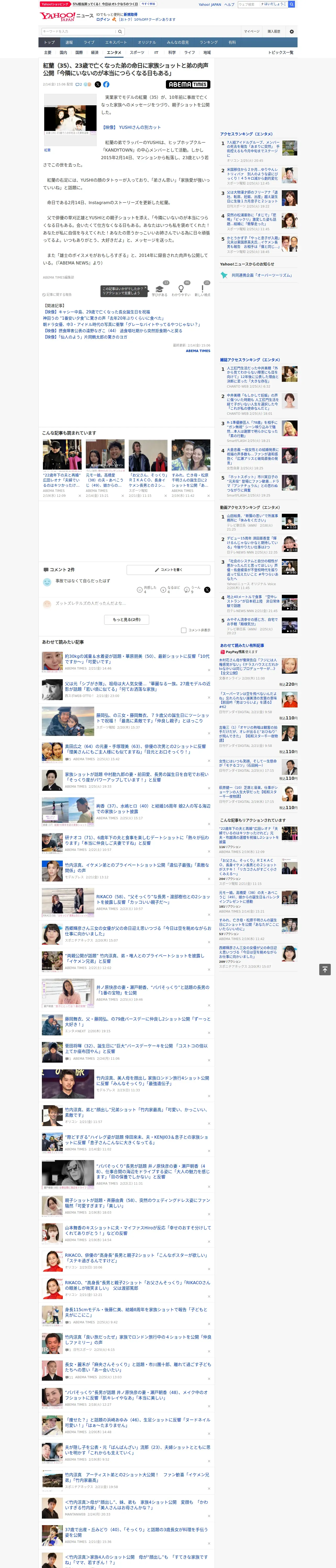Viewport: 336px width, 1568px height.
Task: Open the 広田レオナ thumbnail in こんな記事も読まれています
Action: coord(62,455)
